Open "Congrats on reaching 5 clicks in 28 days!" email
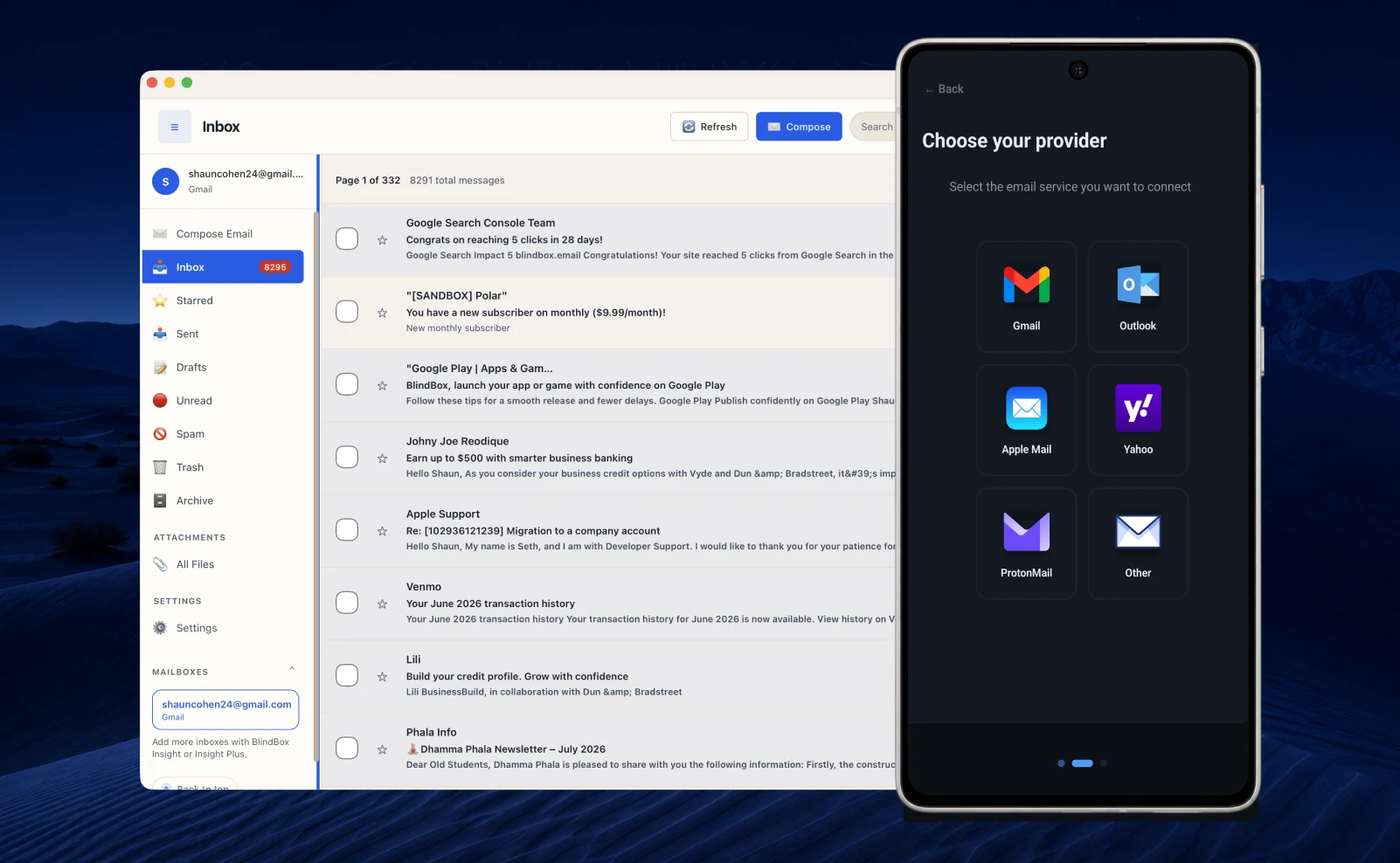1400x863 pixels. pos(504,240)
